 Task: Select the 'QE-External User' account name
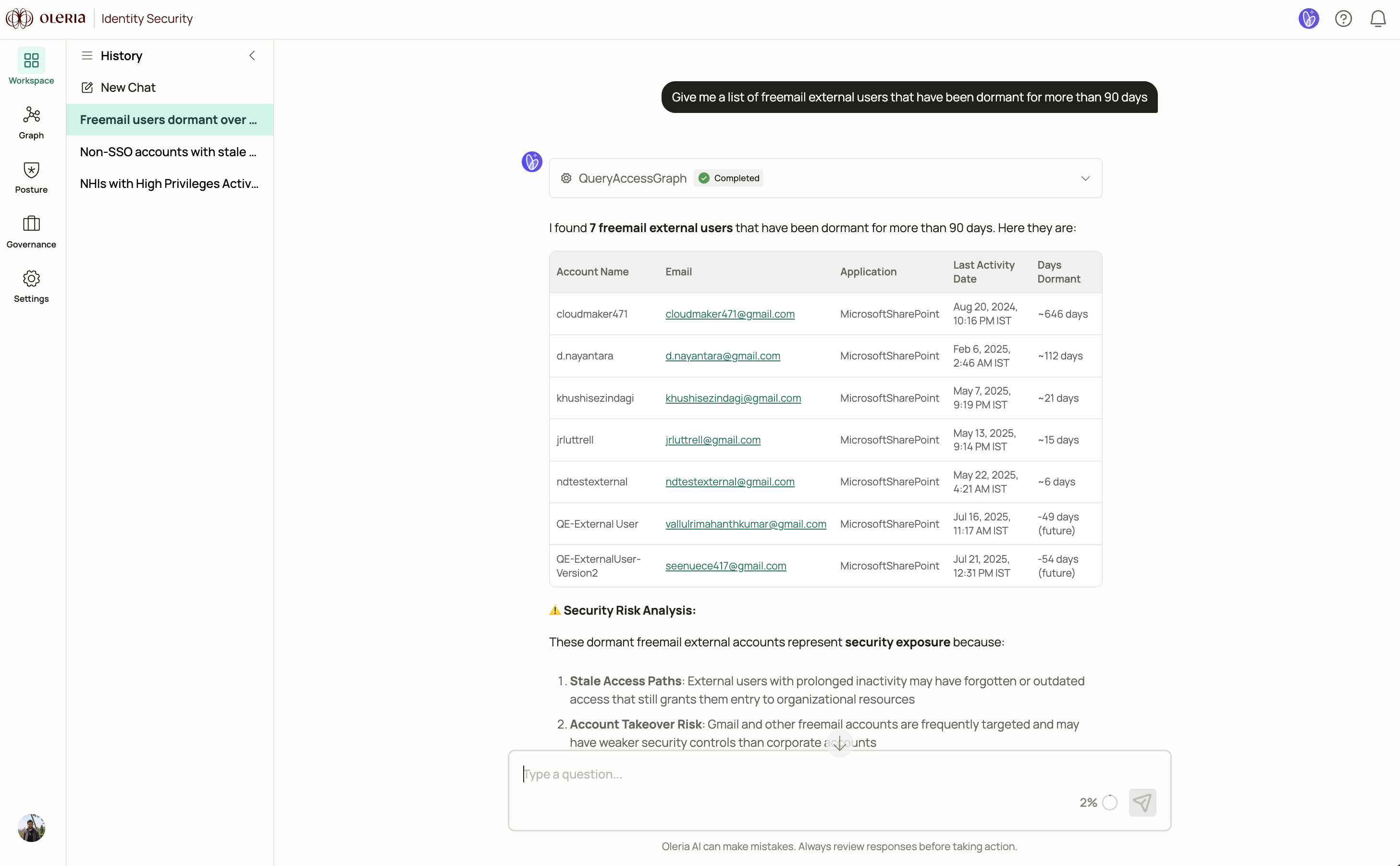coord(597,524)
